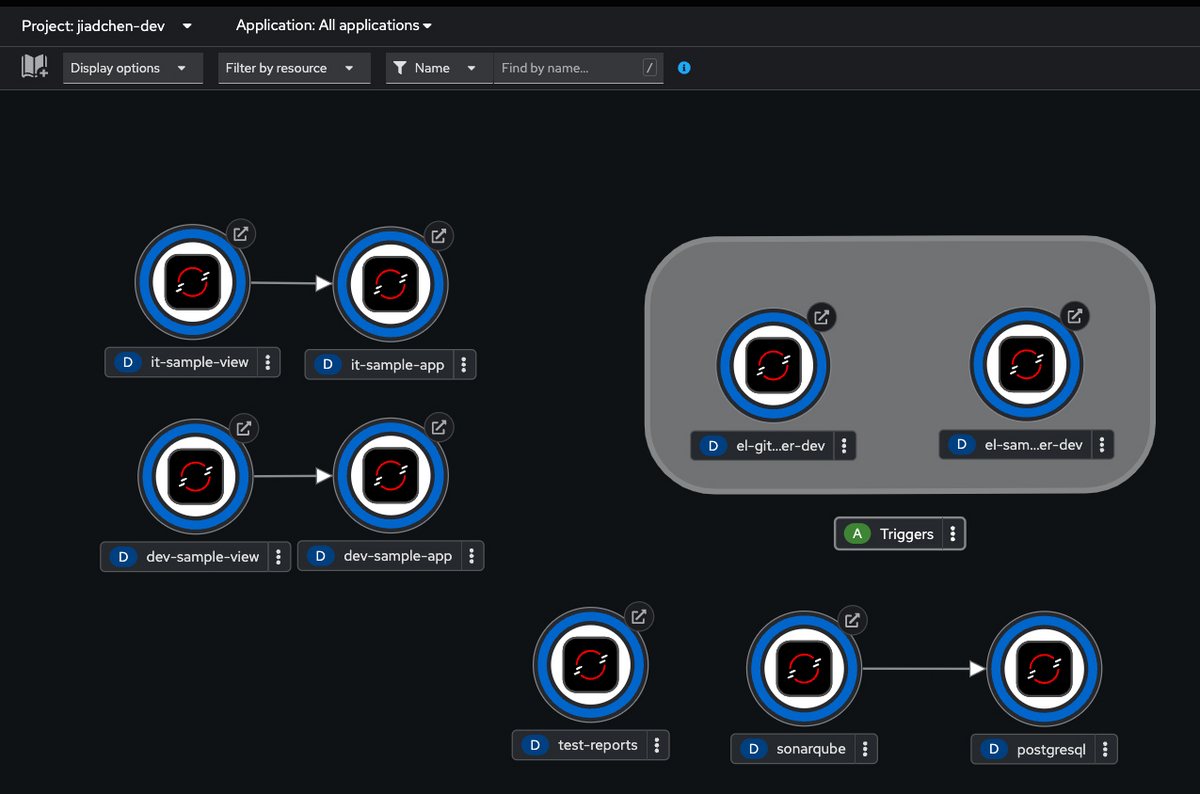1200x794 pixels.
Task: Select the topology guided tour icon in toolbar
Action: click(34, 67)
